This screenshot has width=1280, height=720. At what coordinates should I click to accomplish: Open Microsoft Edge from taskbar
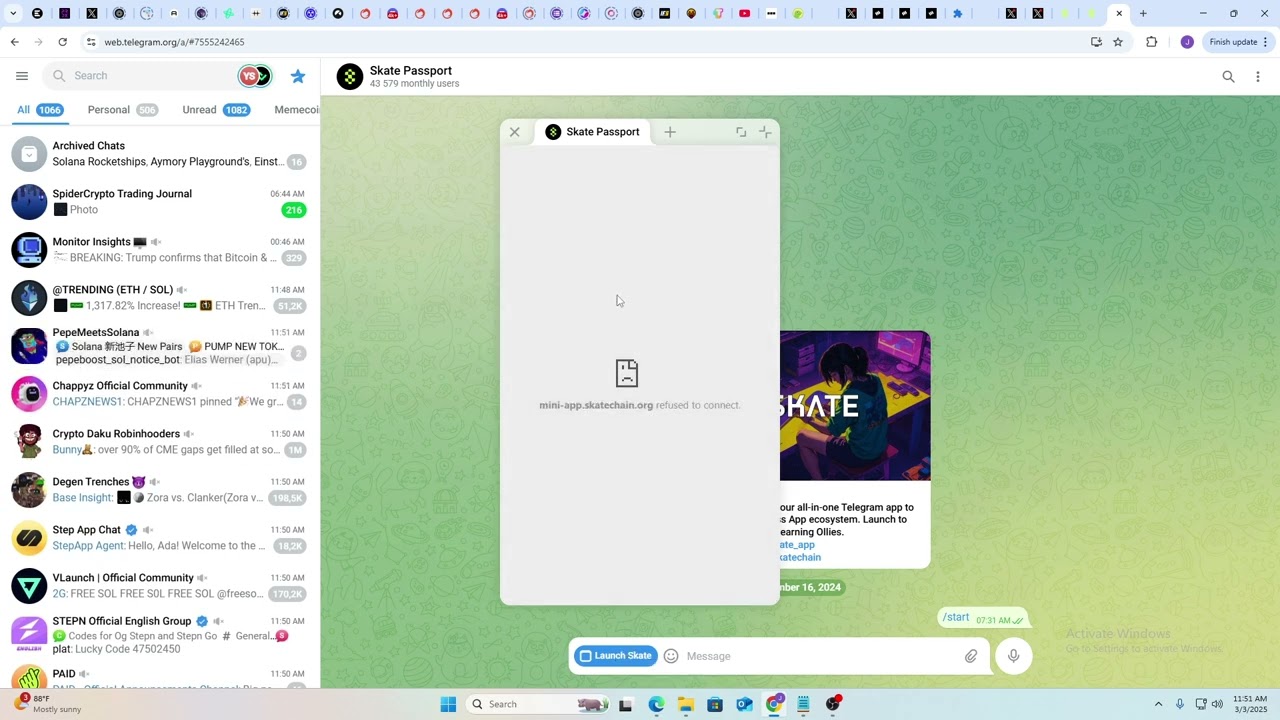(x=656, y=704)
